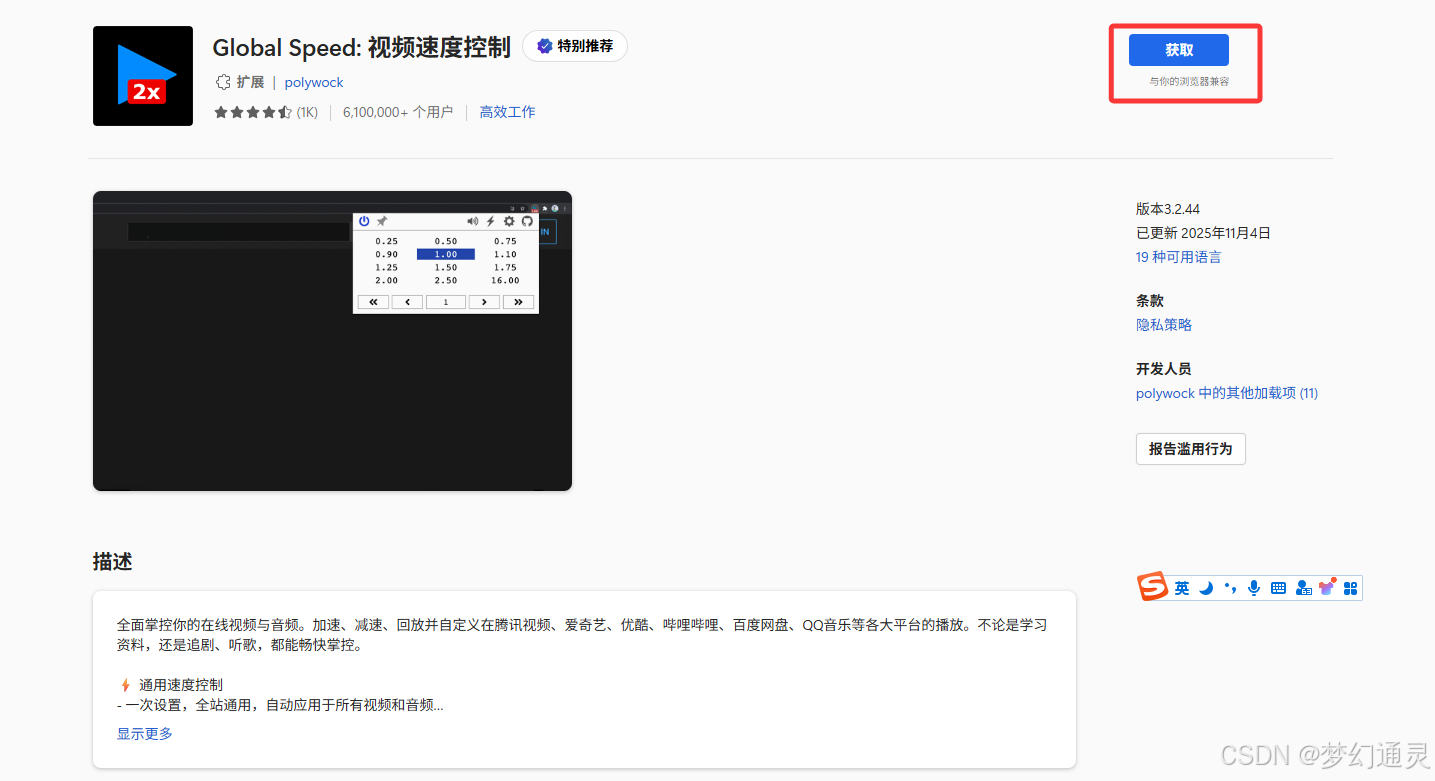Viewport: 1435px width, 781px height.
Task: Click the 描述 section heading
Action: (x=112, y=561)
